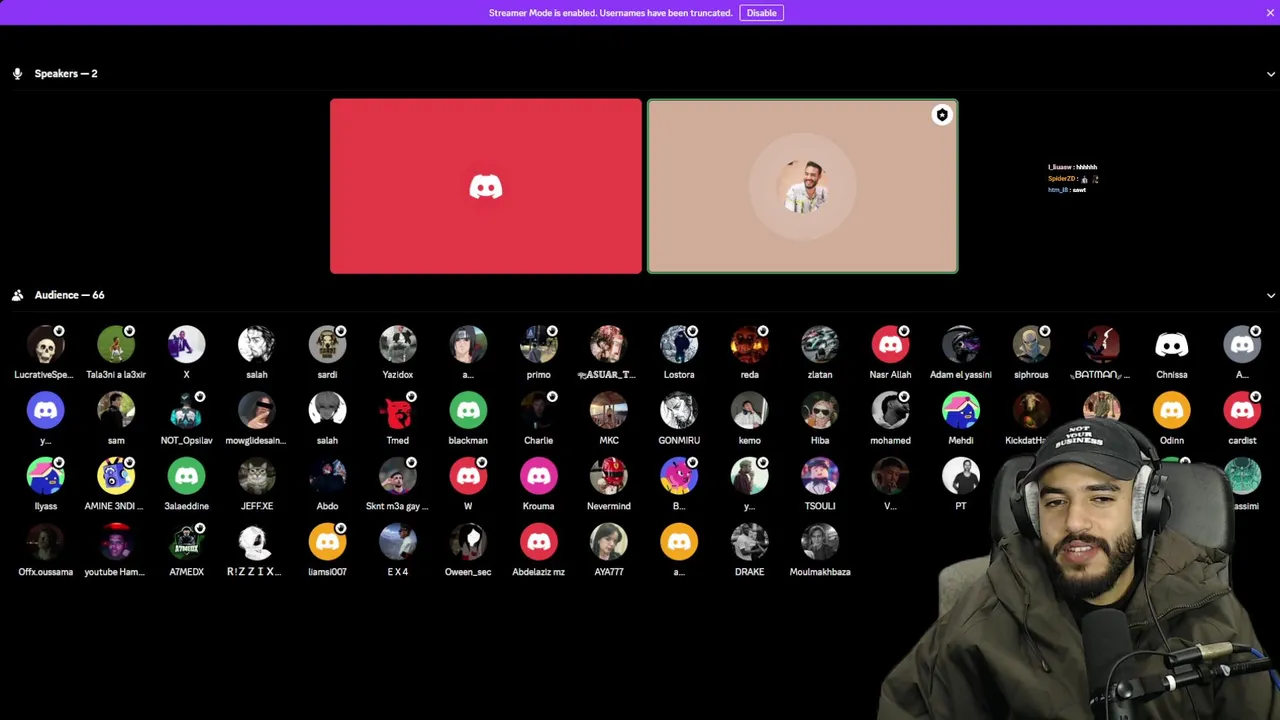Open 3alaeddine's green Discord avatar
Viewport: 1280px width, 720px height.
click(x=186, y=477)
